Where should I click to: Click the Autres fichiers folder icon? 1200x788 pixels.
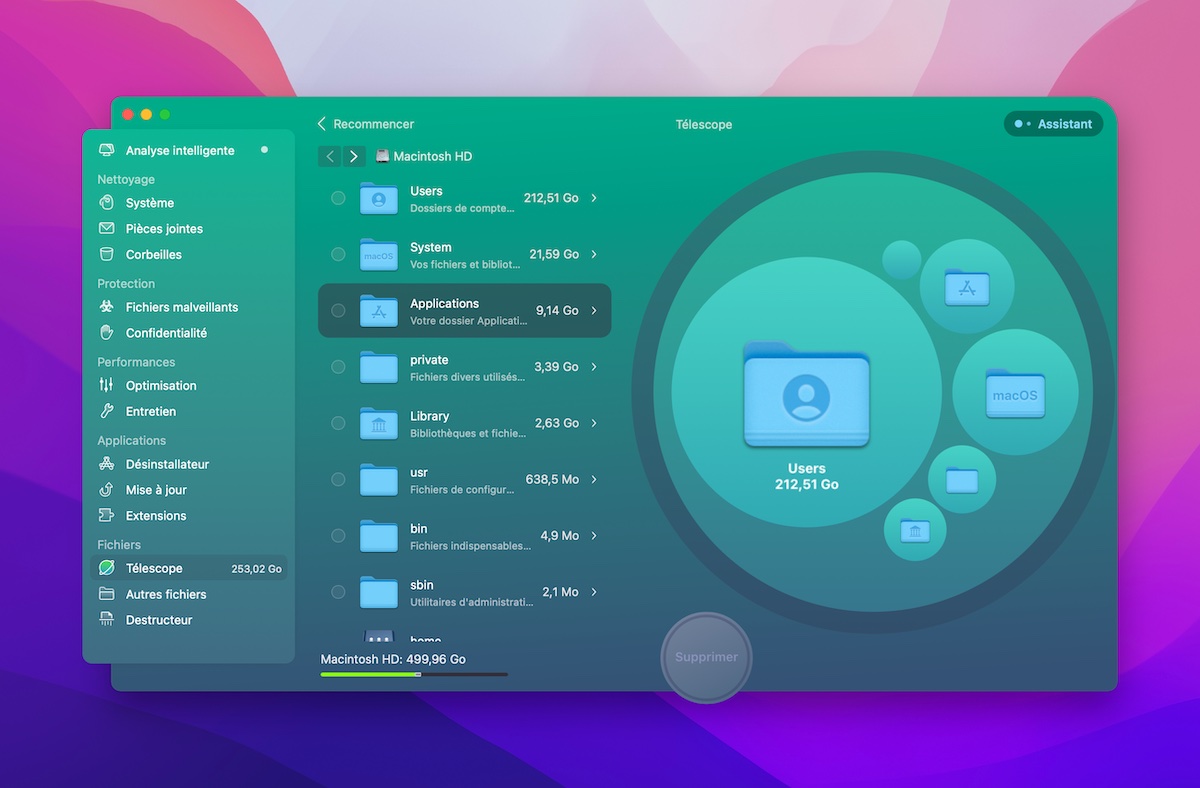(x=107, y=594)
